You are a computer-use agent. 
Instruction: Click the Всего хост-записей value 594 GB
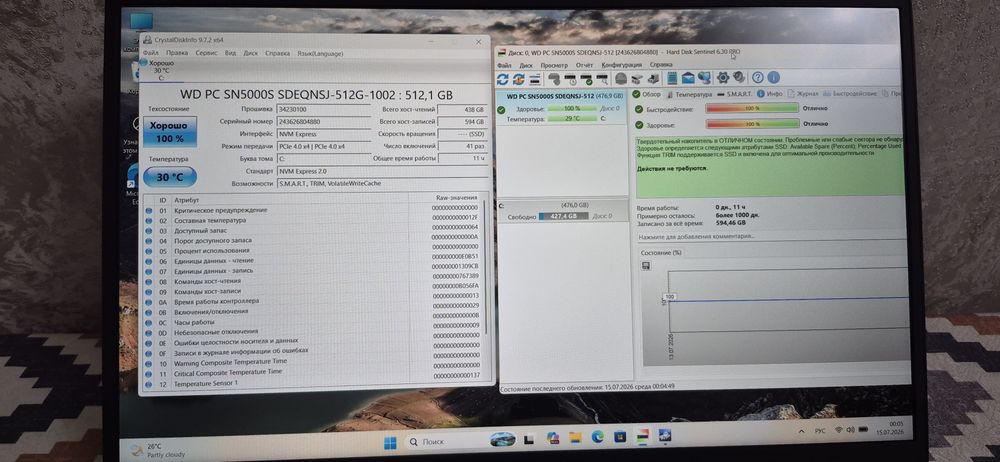[x=463, y=121]
